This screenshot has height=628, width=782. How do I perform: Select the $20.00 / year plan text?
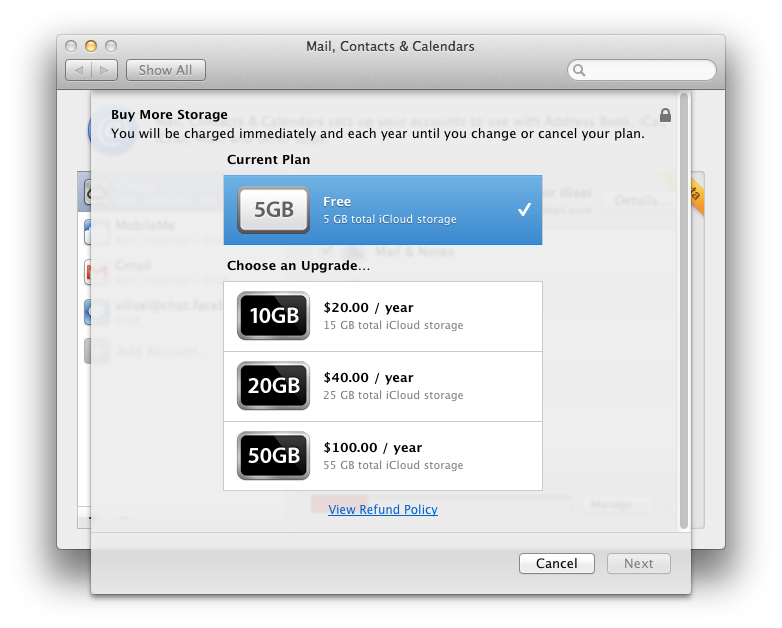pos(368,307)
